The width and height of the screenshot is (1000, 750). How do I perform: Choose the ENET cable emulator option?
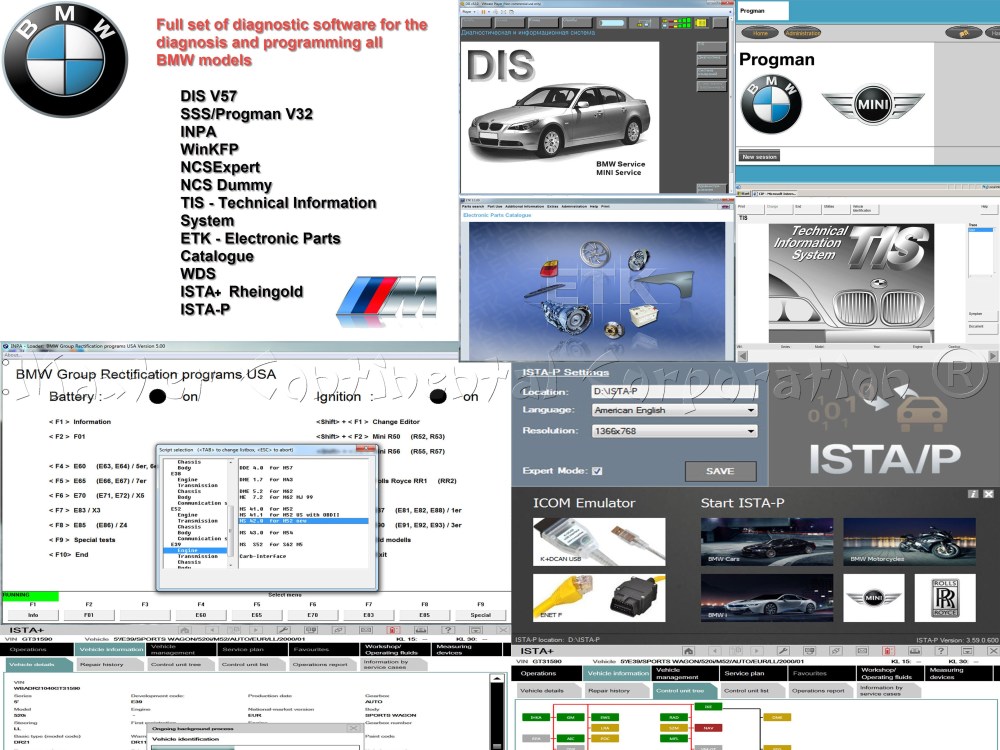click(598, 598)
